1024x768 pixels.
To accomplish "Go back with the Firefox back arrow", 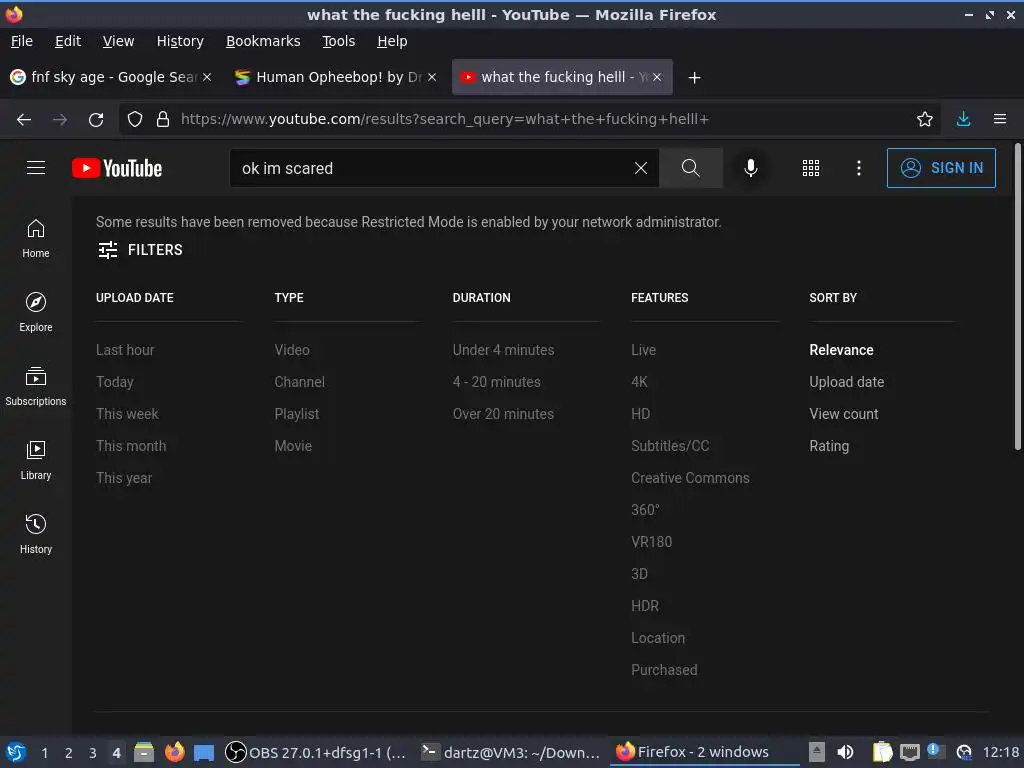I will [x=24, y=119].
